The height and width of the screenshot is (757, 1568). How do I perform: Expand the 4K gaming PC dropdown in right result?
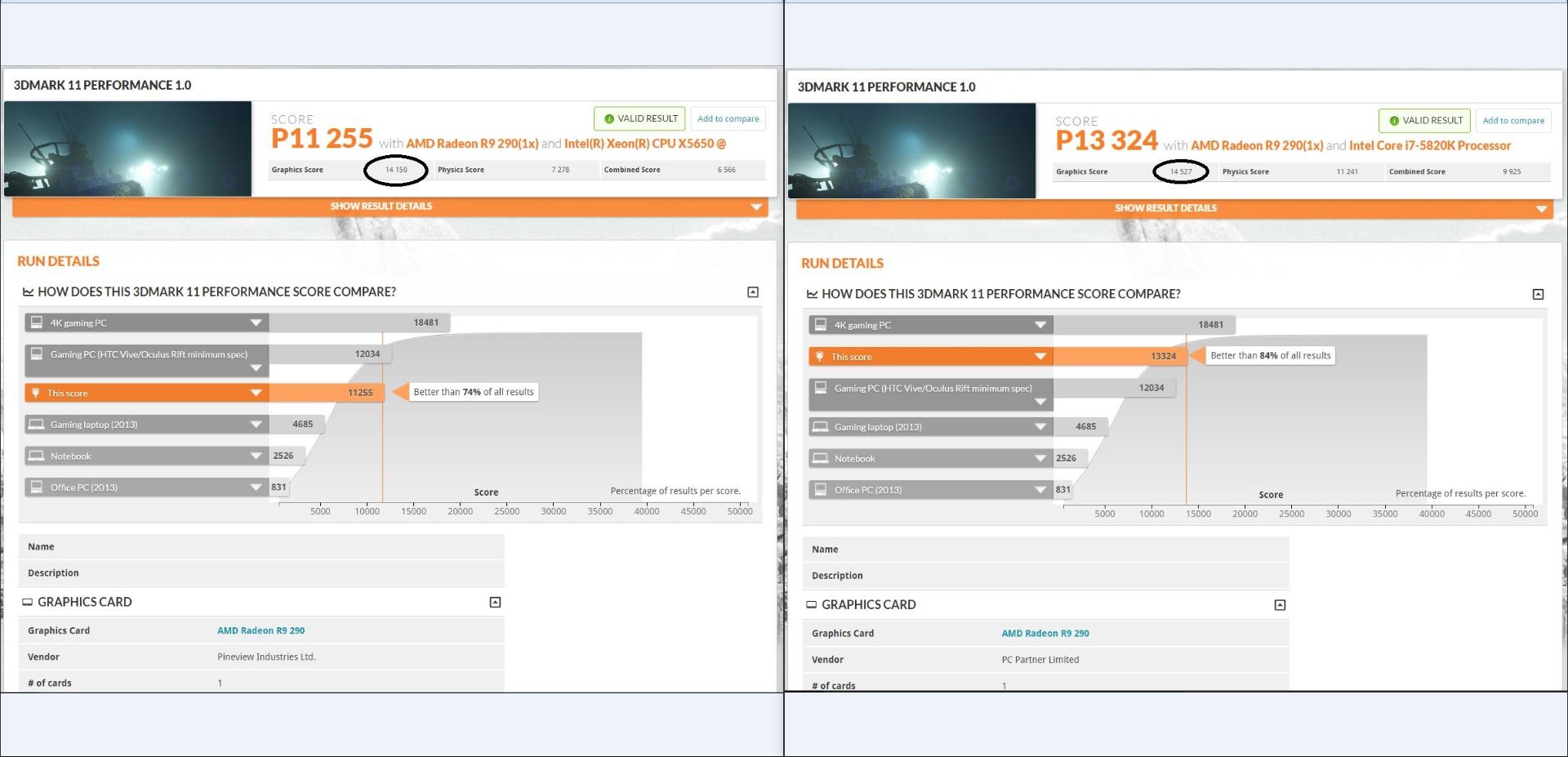[x=1040, y=325]
